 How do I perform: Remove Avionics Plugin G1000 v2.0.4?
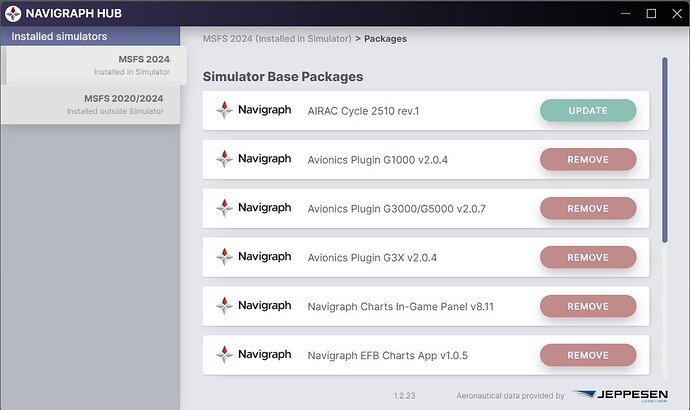point(588,159)
